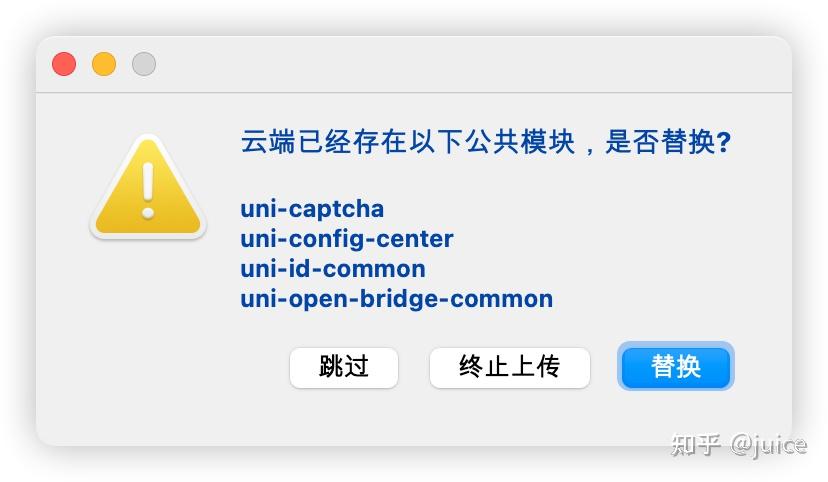Click the 知乎 logo in the watermark
This screenshot has height=482, width=828.
(695, 445)
